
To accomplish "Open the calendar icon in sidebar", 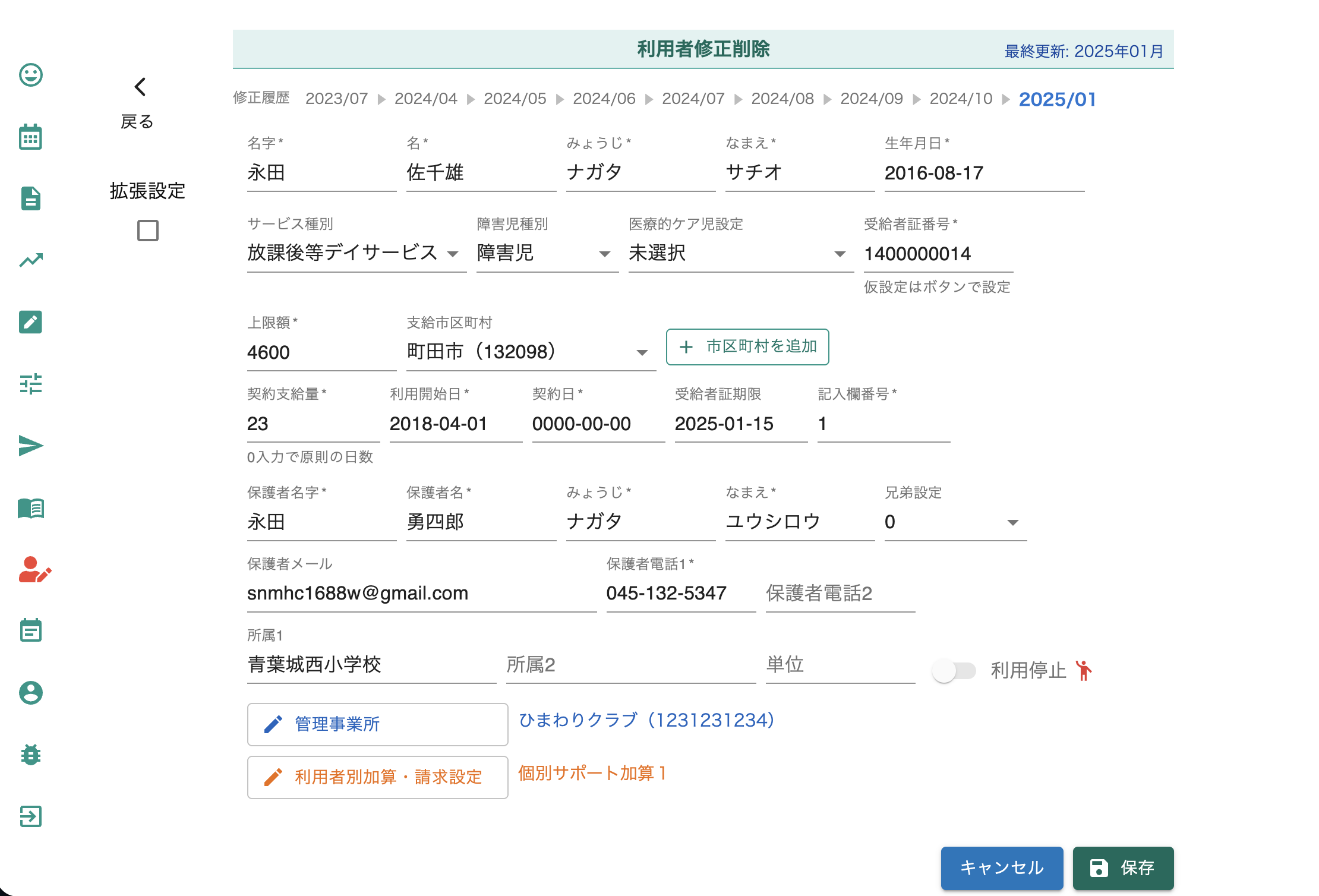I will point(31,137).
